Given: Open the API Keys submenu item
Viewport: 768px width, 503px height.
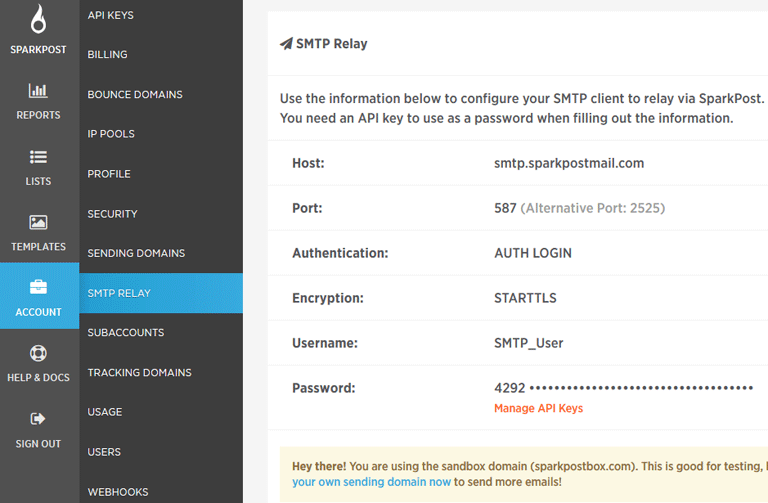Looking at the screenshot, I should click(111, 15).
